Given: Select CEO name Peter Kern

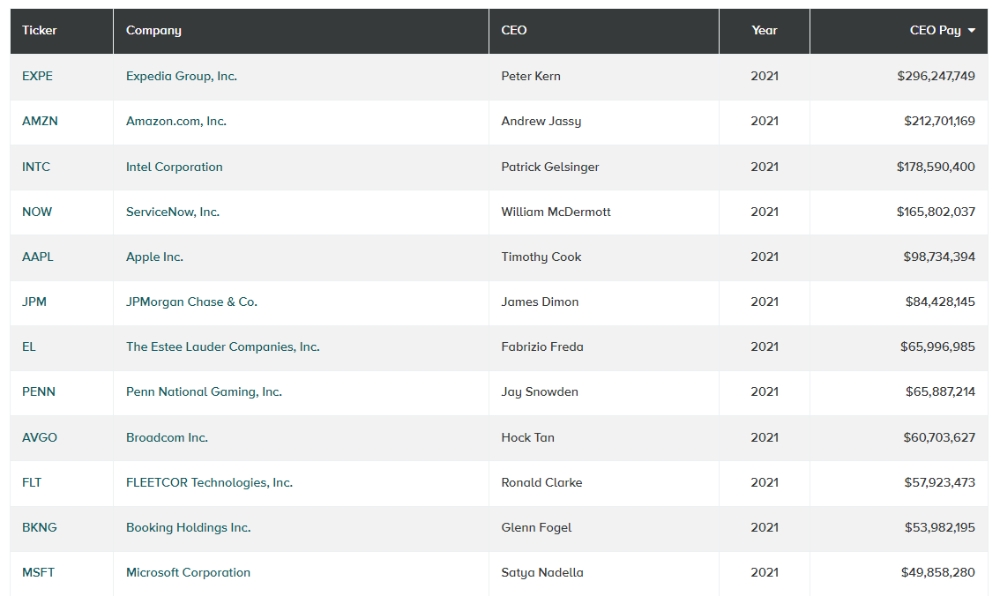Looking at the screenshot, I should pyautogui.click(x=531, y=76).
